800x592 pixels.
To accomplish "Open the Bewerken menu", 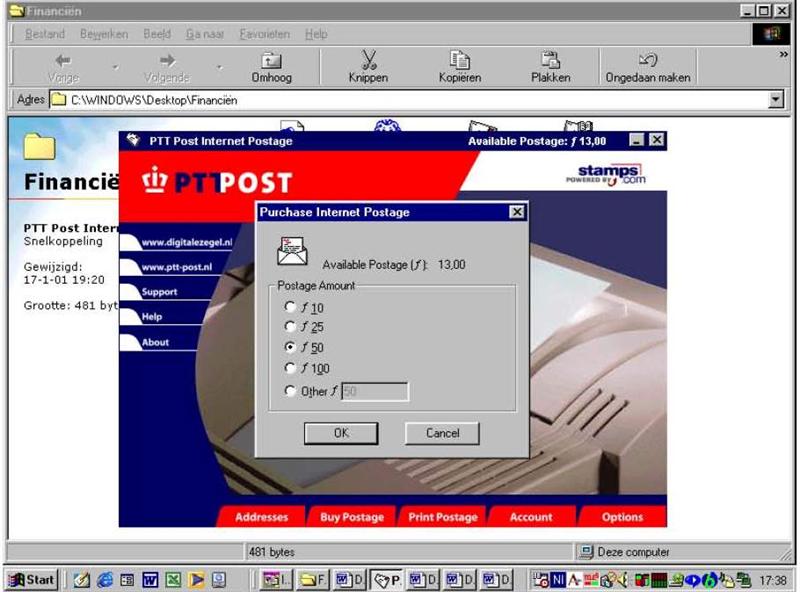I will coord(104,34).
